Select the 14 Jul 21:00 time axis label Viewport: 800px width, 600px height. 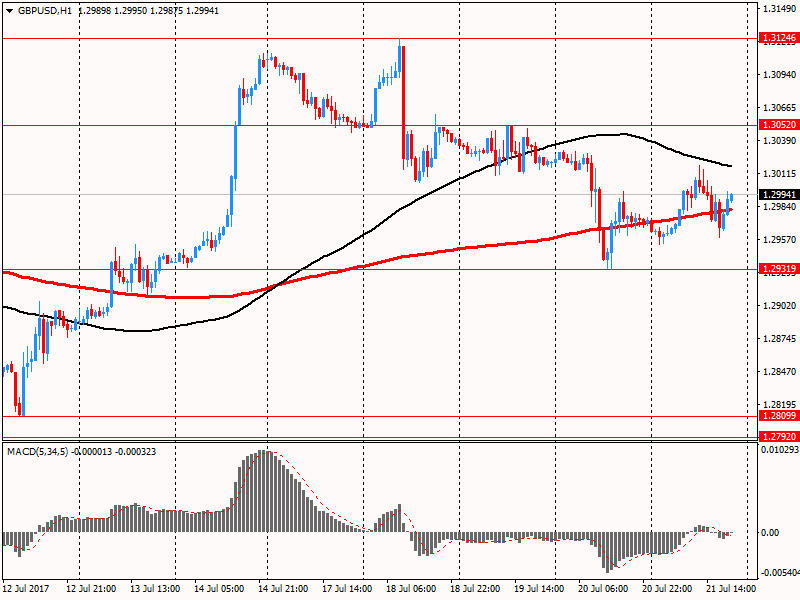tap(283, 588)
